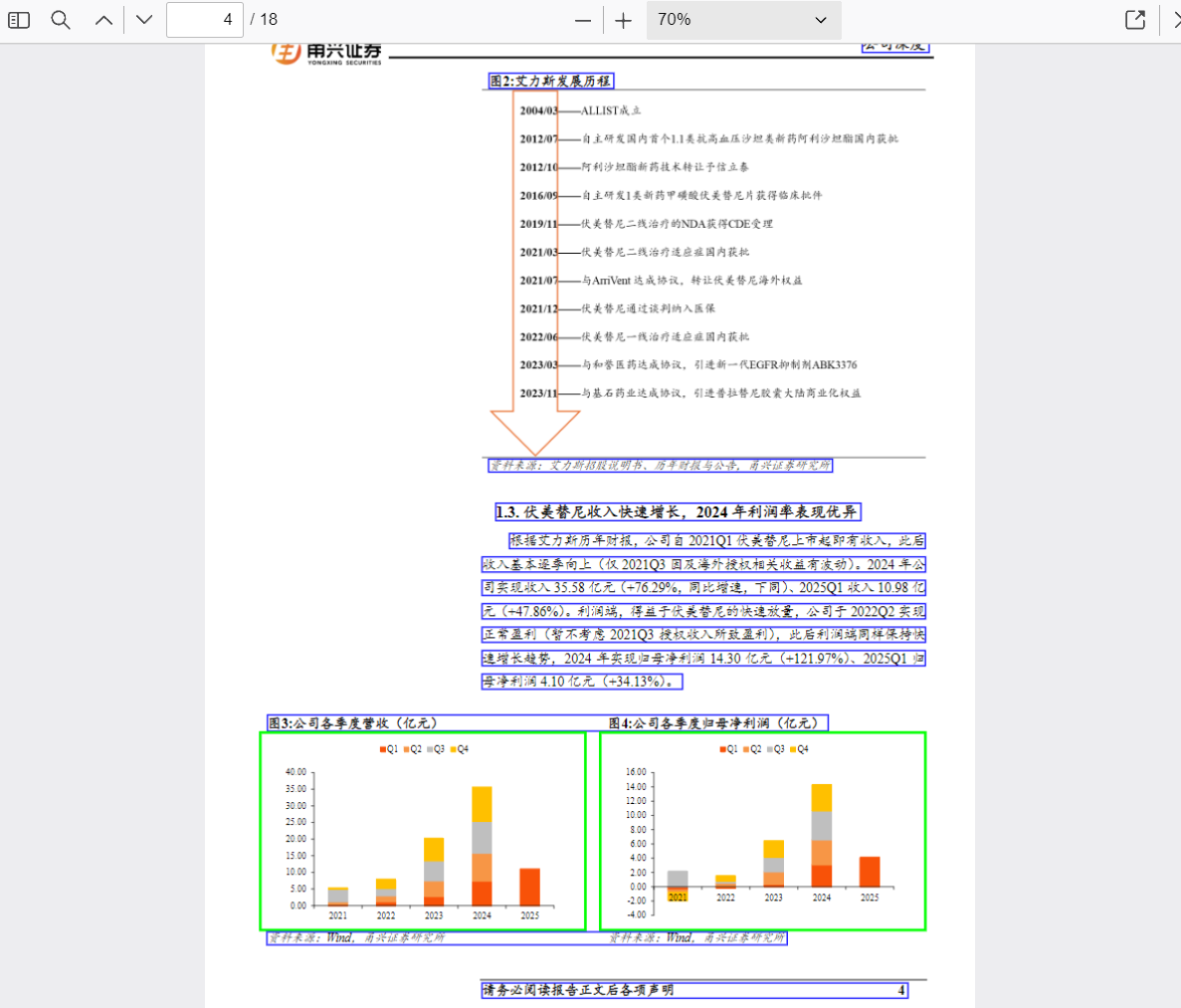Screen dimensions: 1181x1008
Task: Click source note 艾力斯招股说明书 under figure 2
Action: pos(660,466)
